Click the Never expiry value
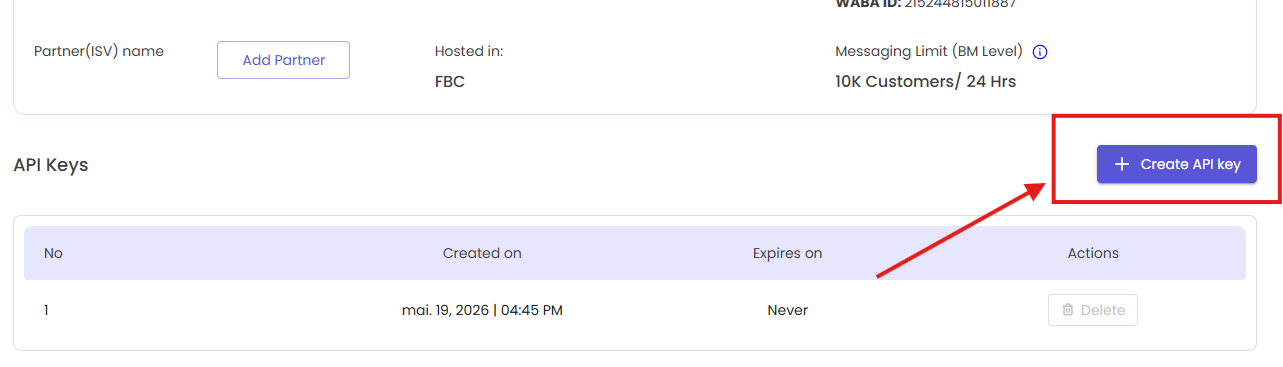 tap(787, 310)
